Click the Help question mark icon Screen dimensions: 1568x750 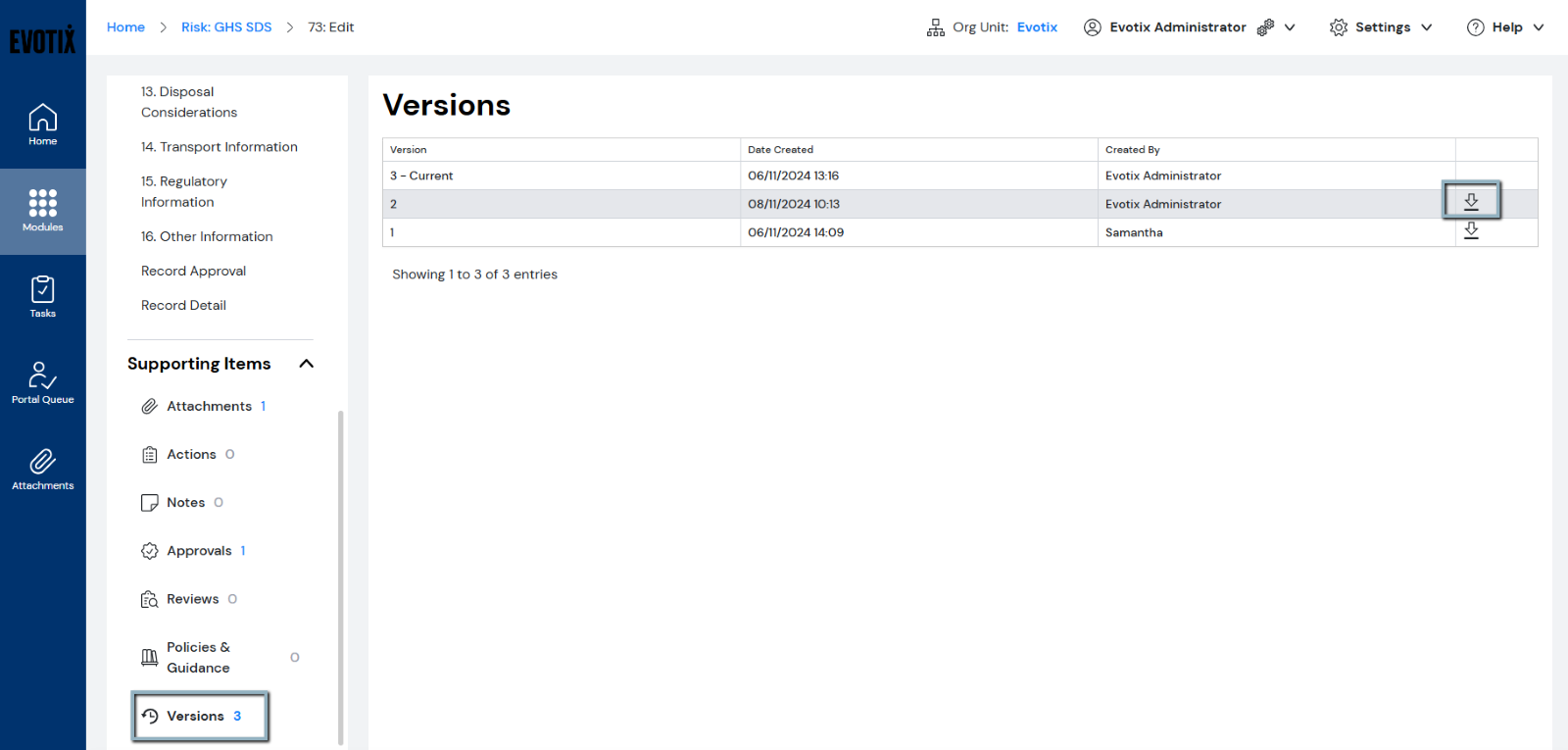[1475, 27]
